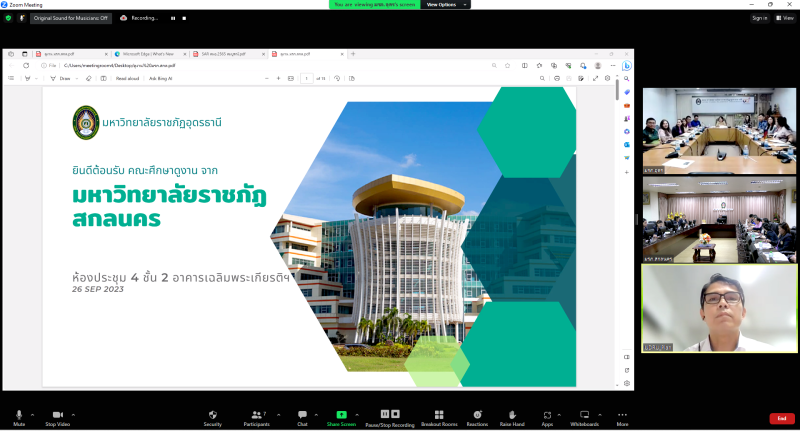Open the Participants panel

click(x=256, y=415)
